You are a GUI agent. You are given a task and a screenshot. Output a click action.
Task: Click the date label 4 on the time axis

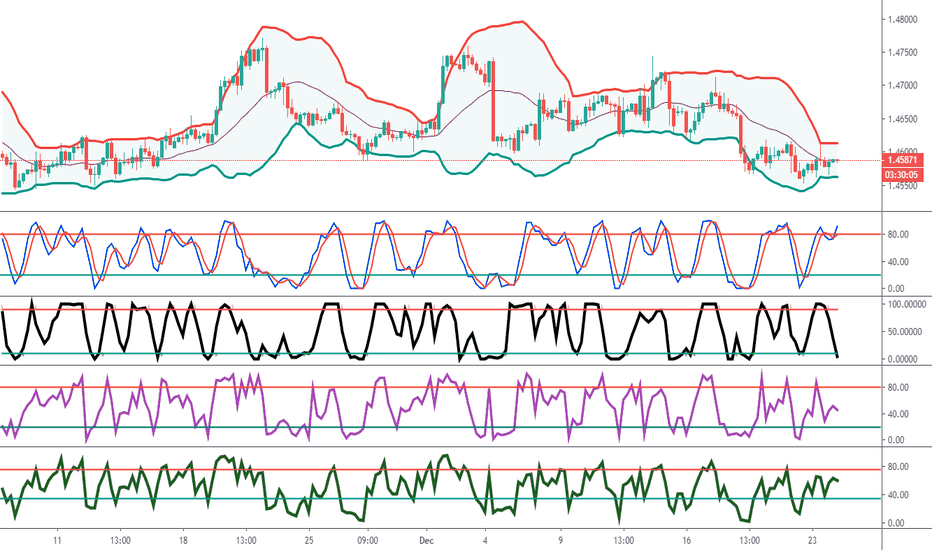tap(486, 540)
